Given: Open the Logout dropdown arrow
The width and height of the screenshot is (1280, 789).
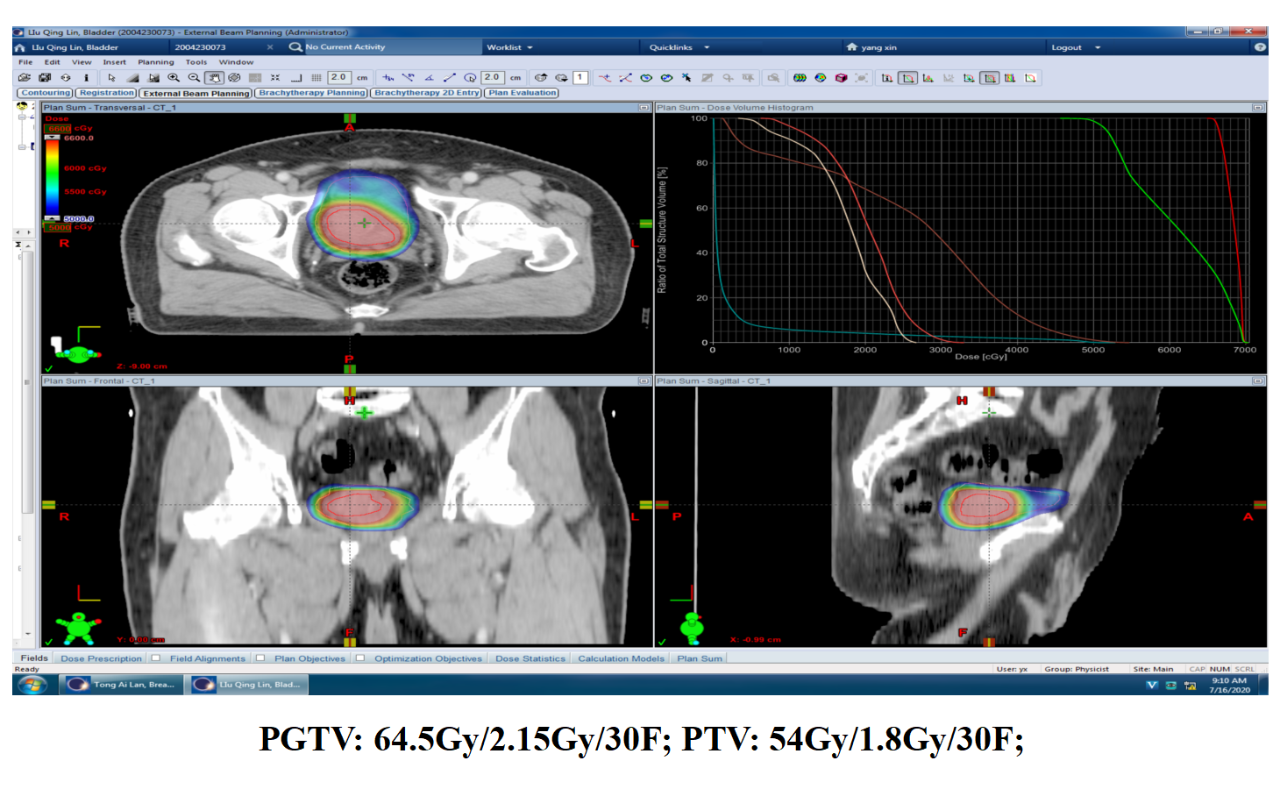Looking at the screenshot, I should 1097,47.
